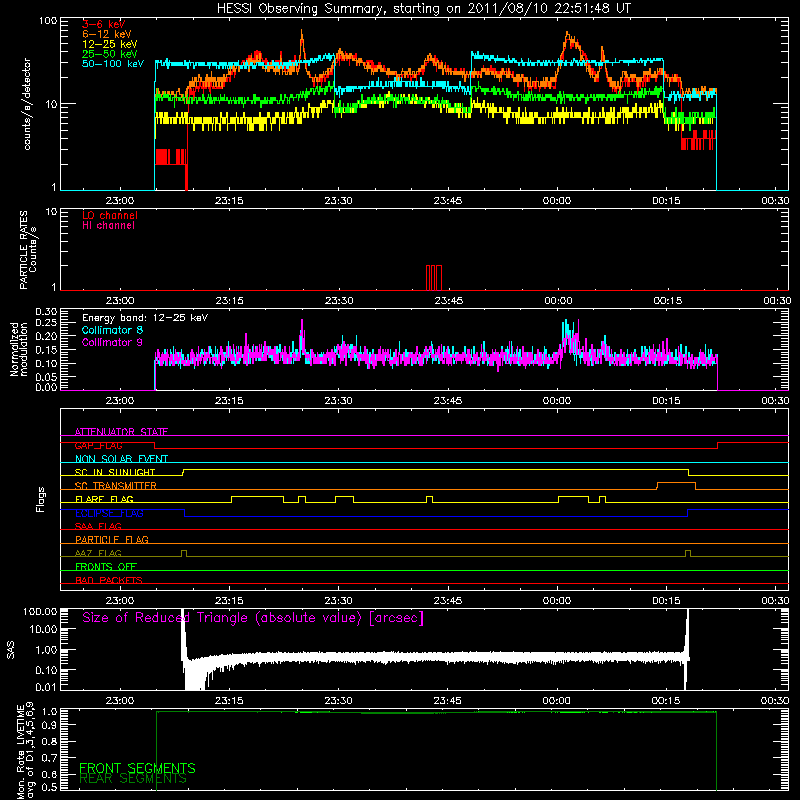
Task: Click the Flags vertical axis label
Action: (41, 499)
